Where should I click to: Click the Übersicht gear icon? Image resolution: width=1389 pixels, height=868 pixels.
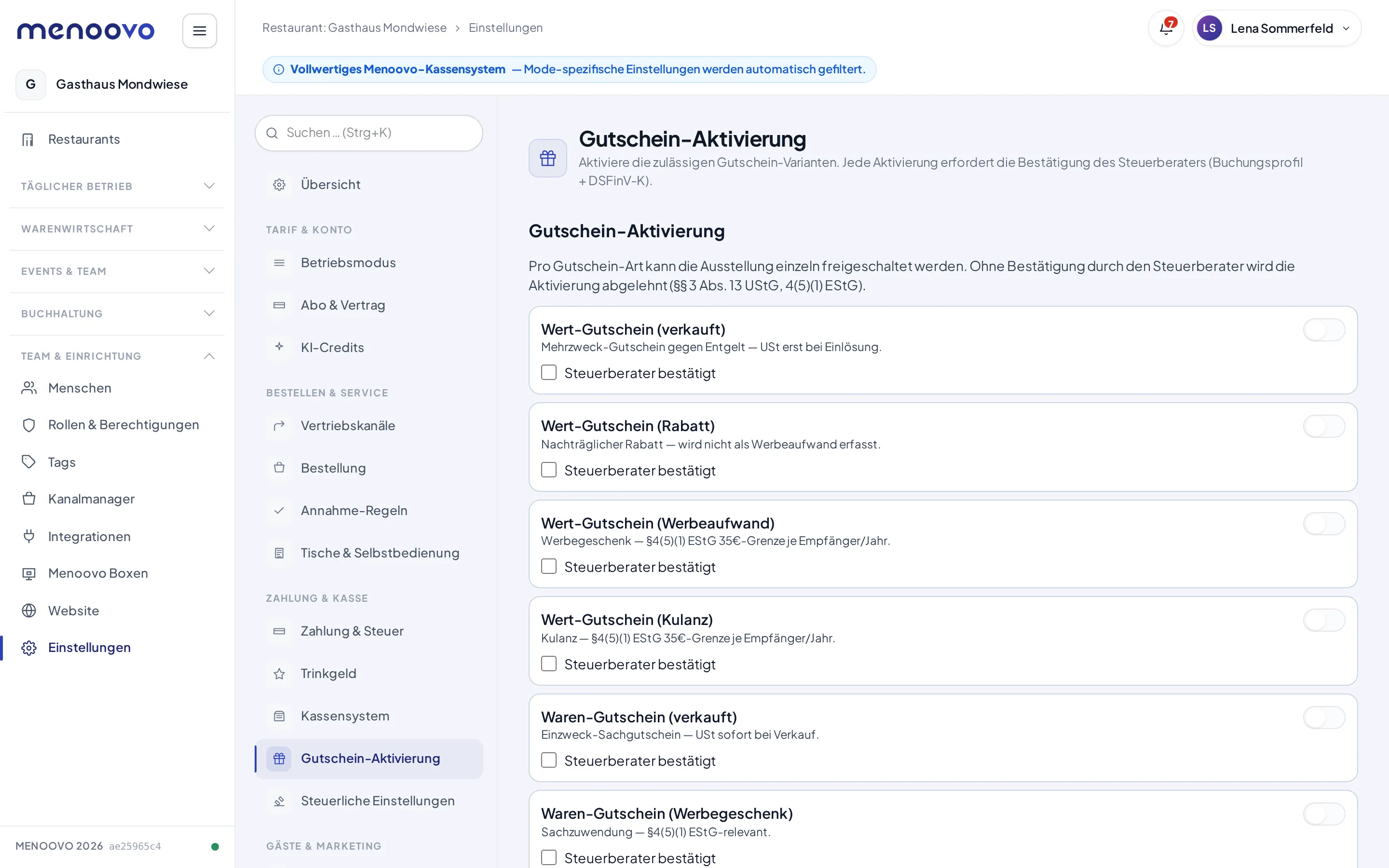click(279, 185)
